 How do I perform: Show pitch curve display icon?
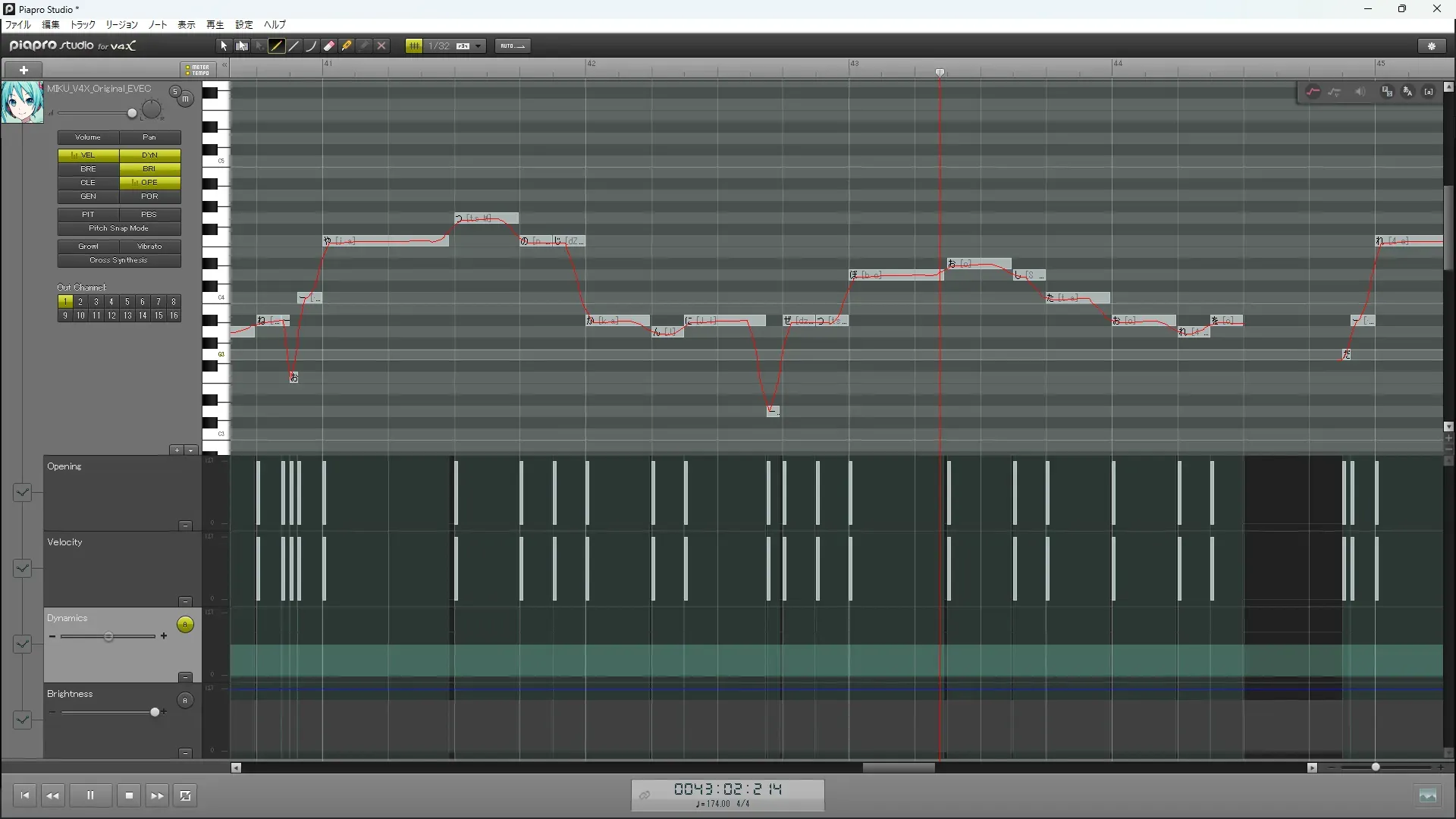(1313, 92)
